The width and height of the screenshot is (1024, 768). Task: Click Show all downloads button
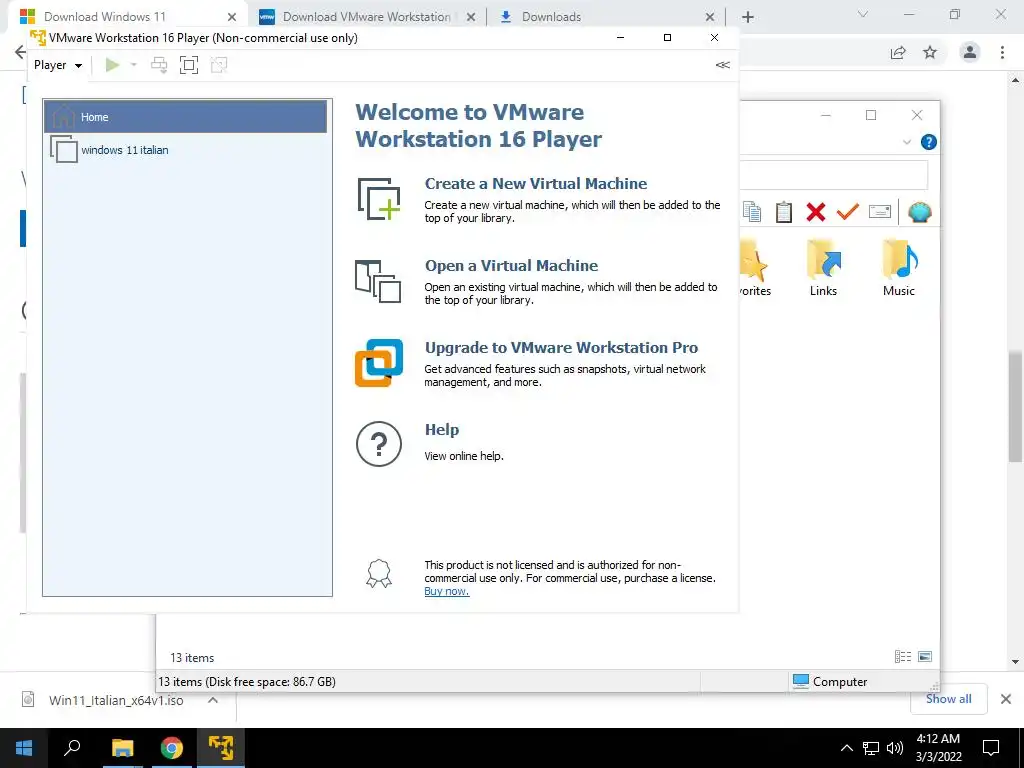point(948,699)
